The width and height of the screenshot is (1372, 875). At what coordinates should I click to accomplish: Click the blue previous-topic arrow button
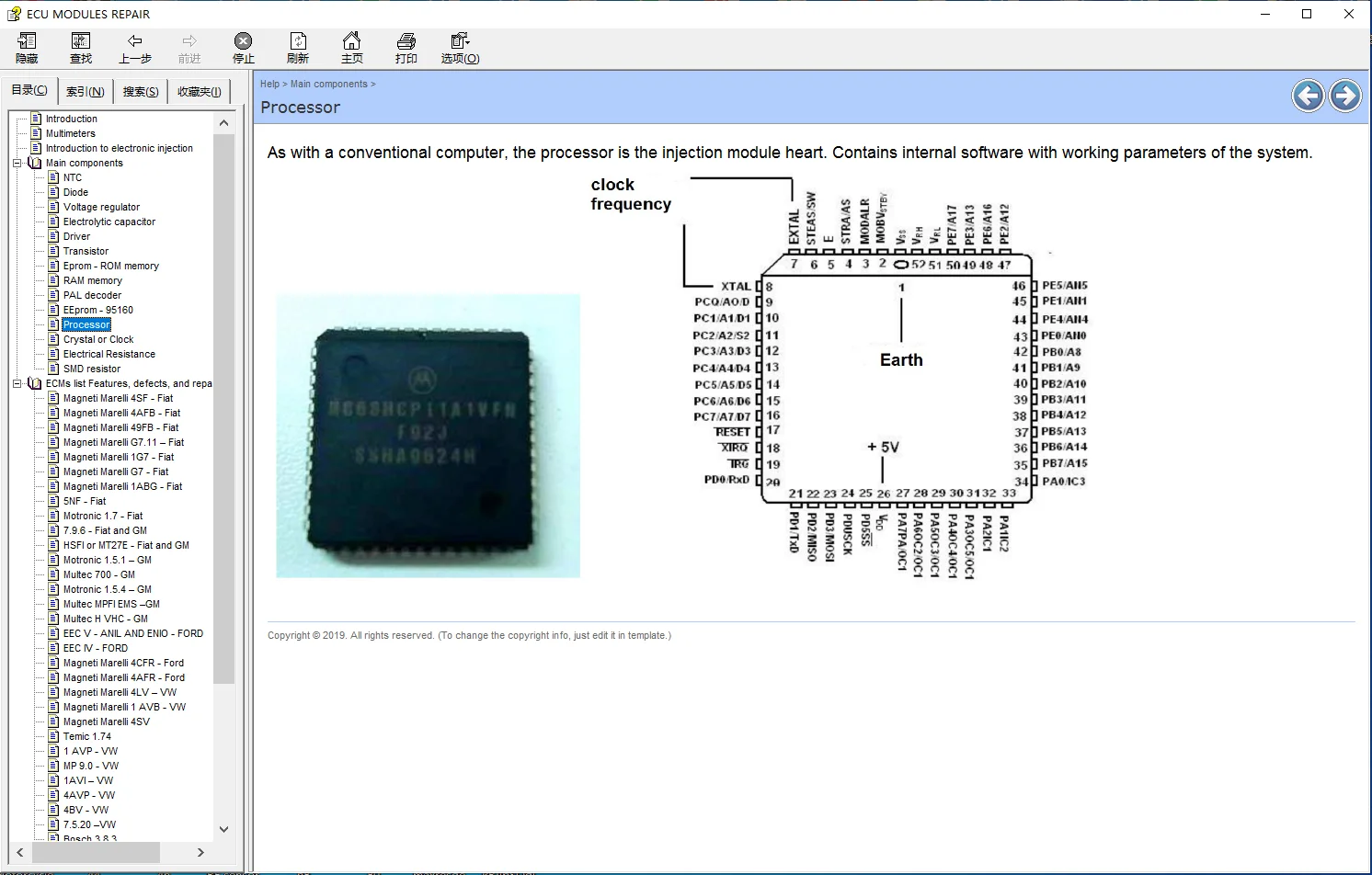click(1308, 95)
